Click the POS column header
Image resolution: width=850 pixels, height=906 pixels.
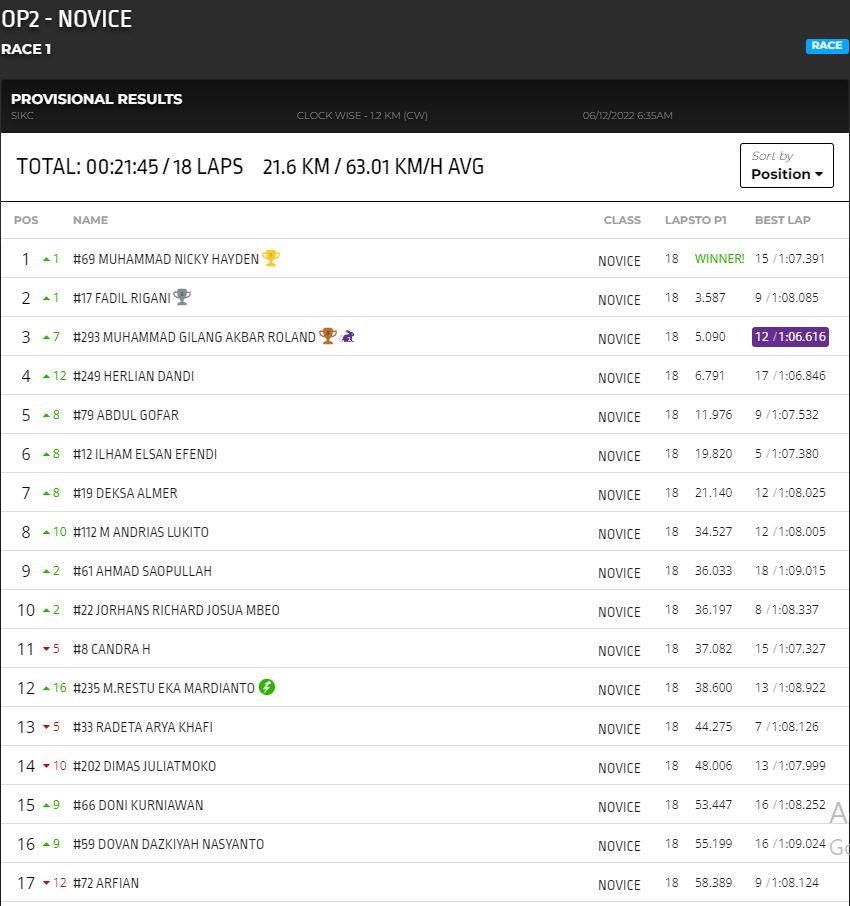point(26,220)
